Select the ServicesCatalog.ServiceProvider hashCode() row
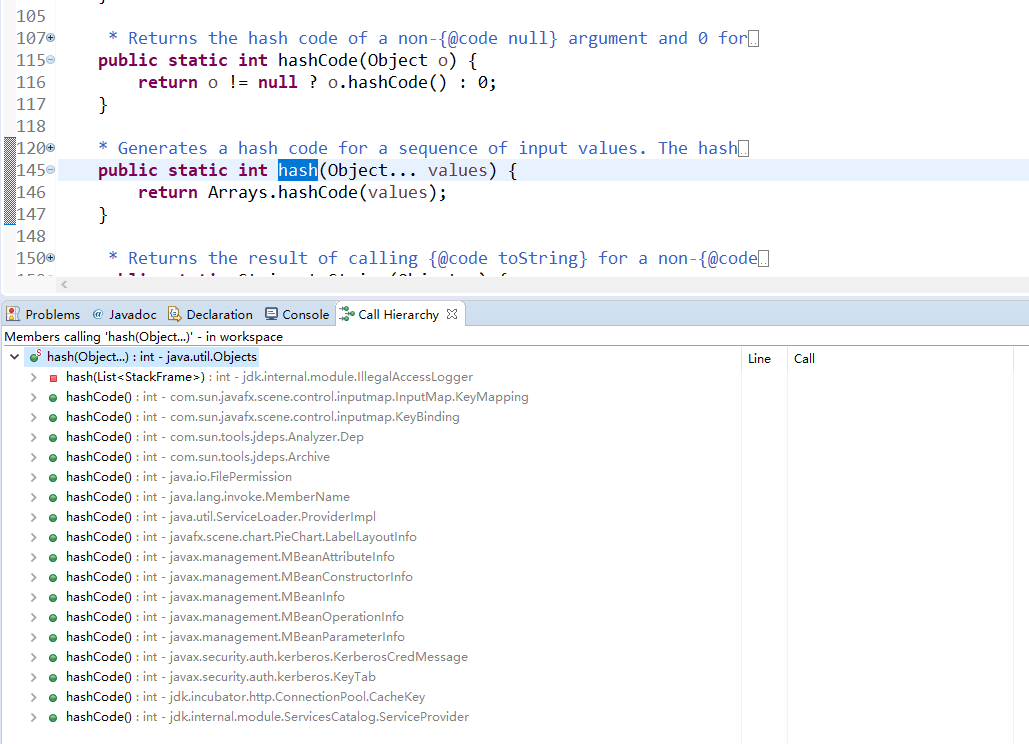The height and width of the screenshot is (744, 1029). (x=259, y=717)
